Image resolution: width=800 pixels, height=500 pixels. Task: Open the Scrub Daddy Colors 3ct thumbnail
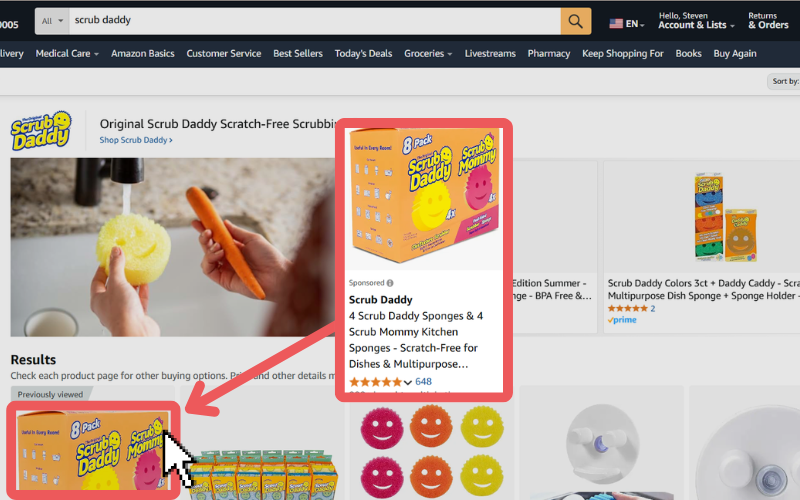point(726,217)
